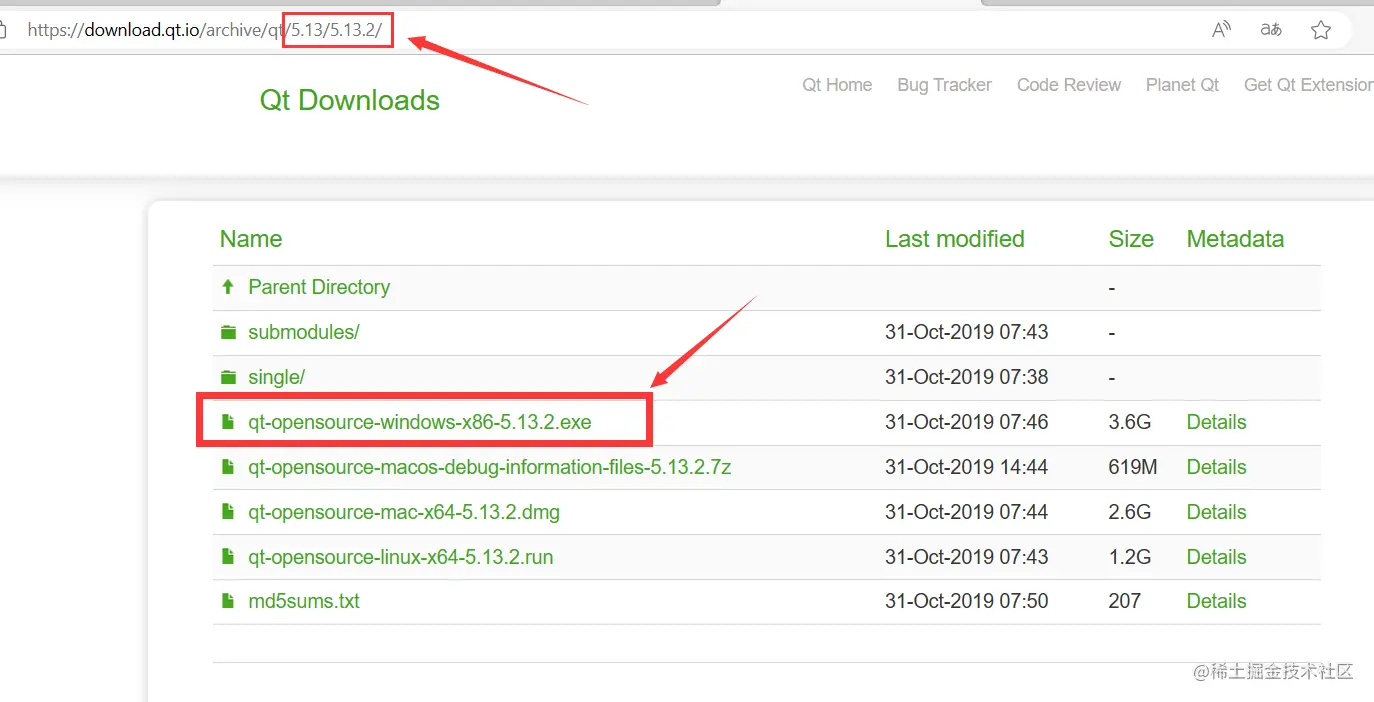Click the file icon beside windows-x86 exe

pos(228,422)
